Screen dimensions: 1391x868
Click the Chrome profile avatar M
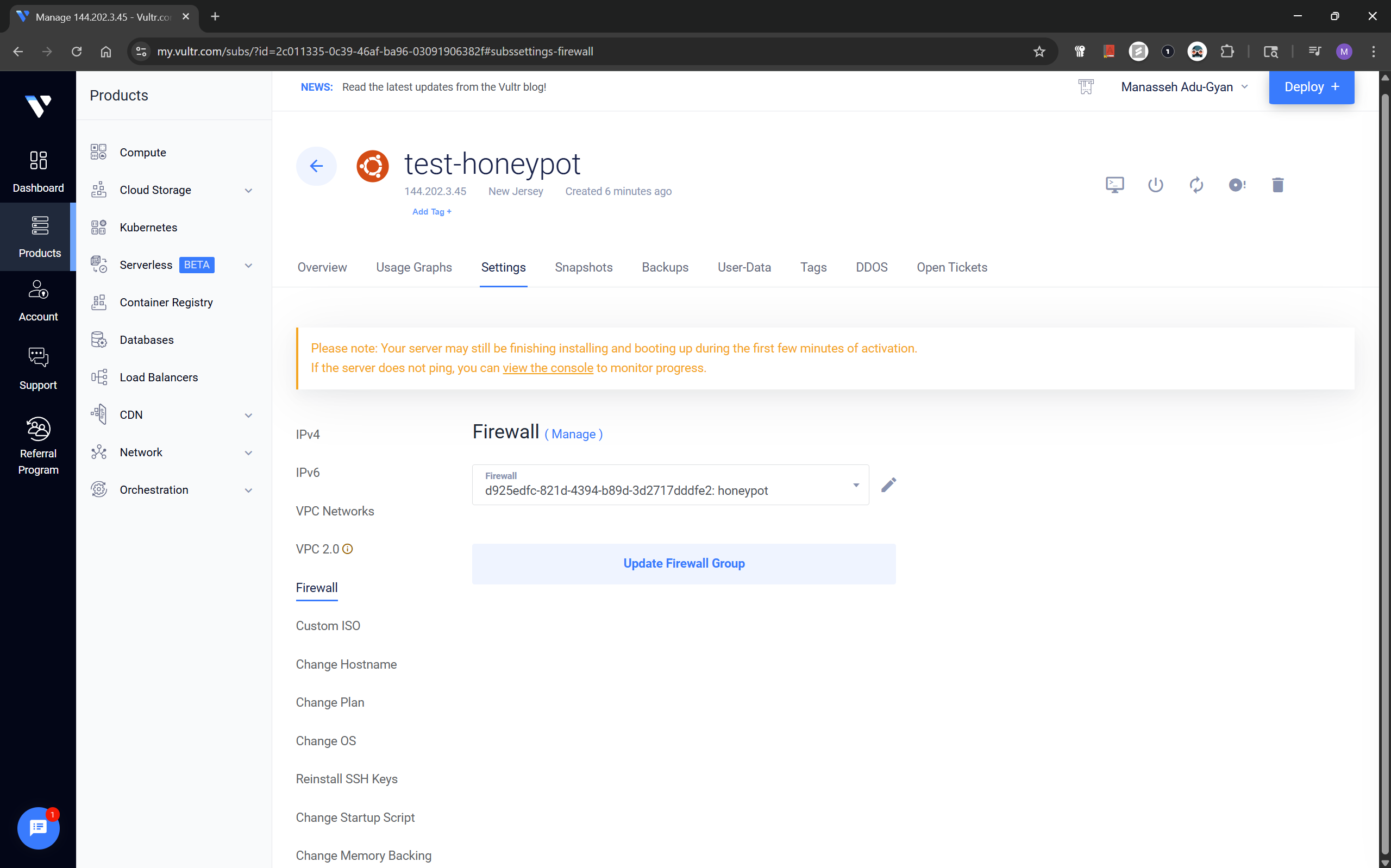point(1344,52)
